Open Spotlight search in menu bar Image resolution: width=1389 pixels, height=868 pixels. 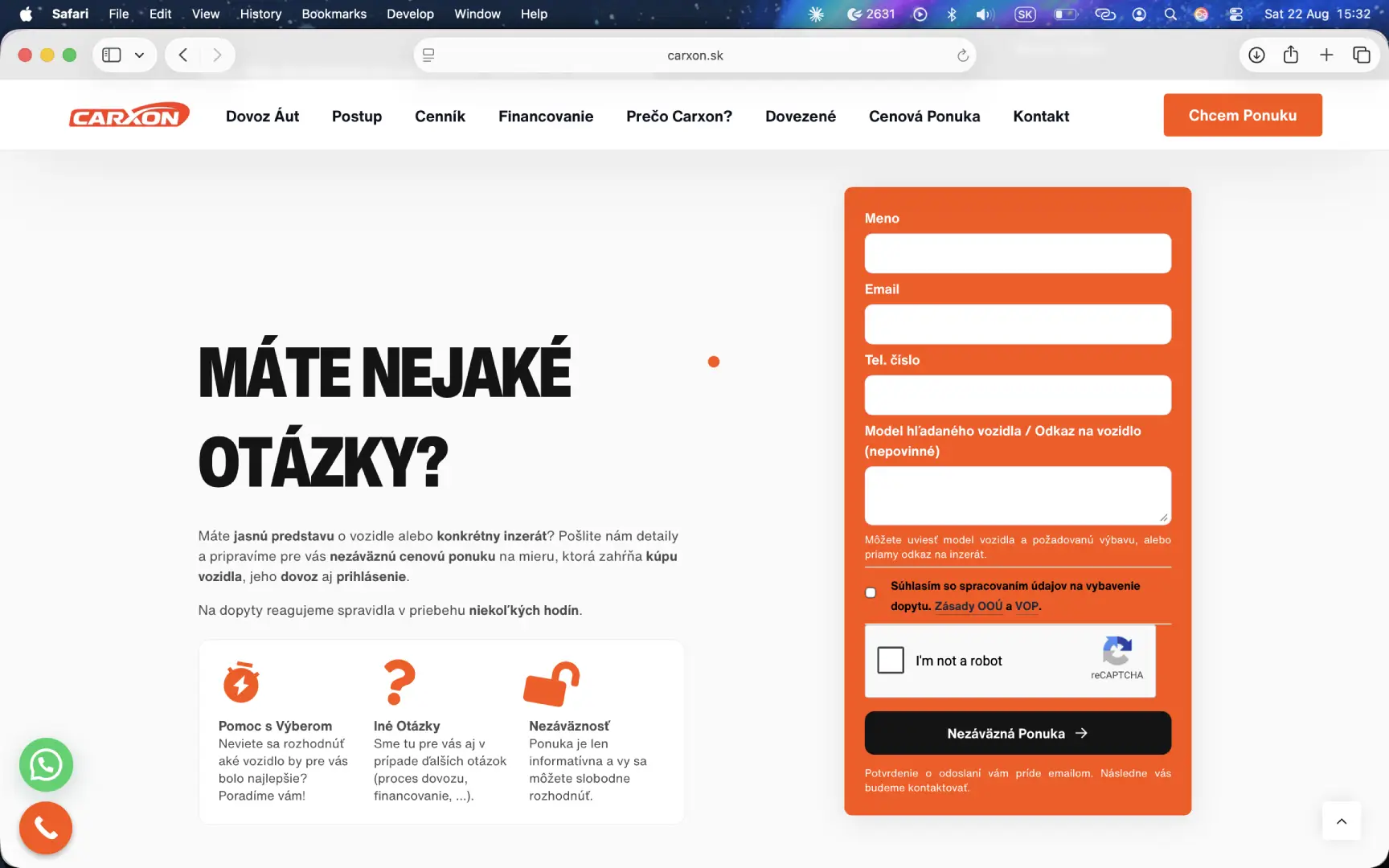(x=1170, y=14)
